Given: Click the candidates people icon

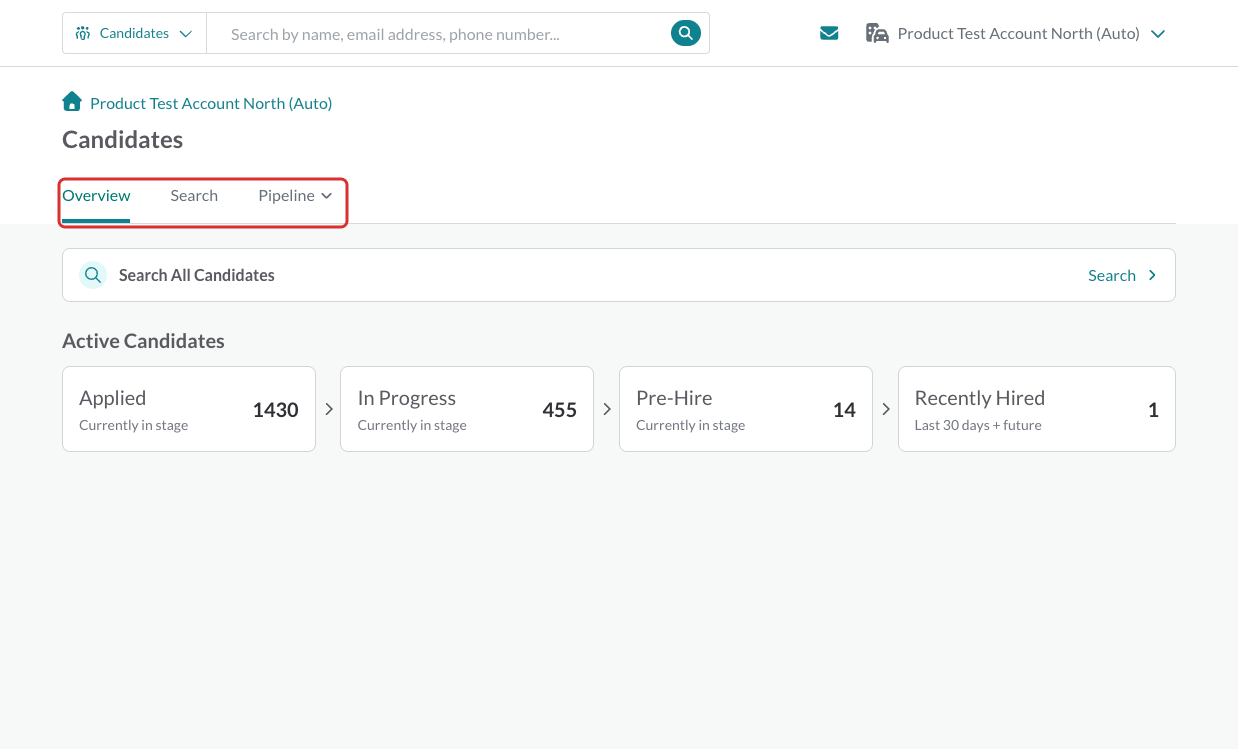Looking at the screenshot, I should point(83,33).
